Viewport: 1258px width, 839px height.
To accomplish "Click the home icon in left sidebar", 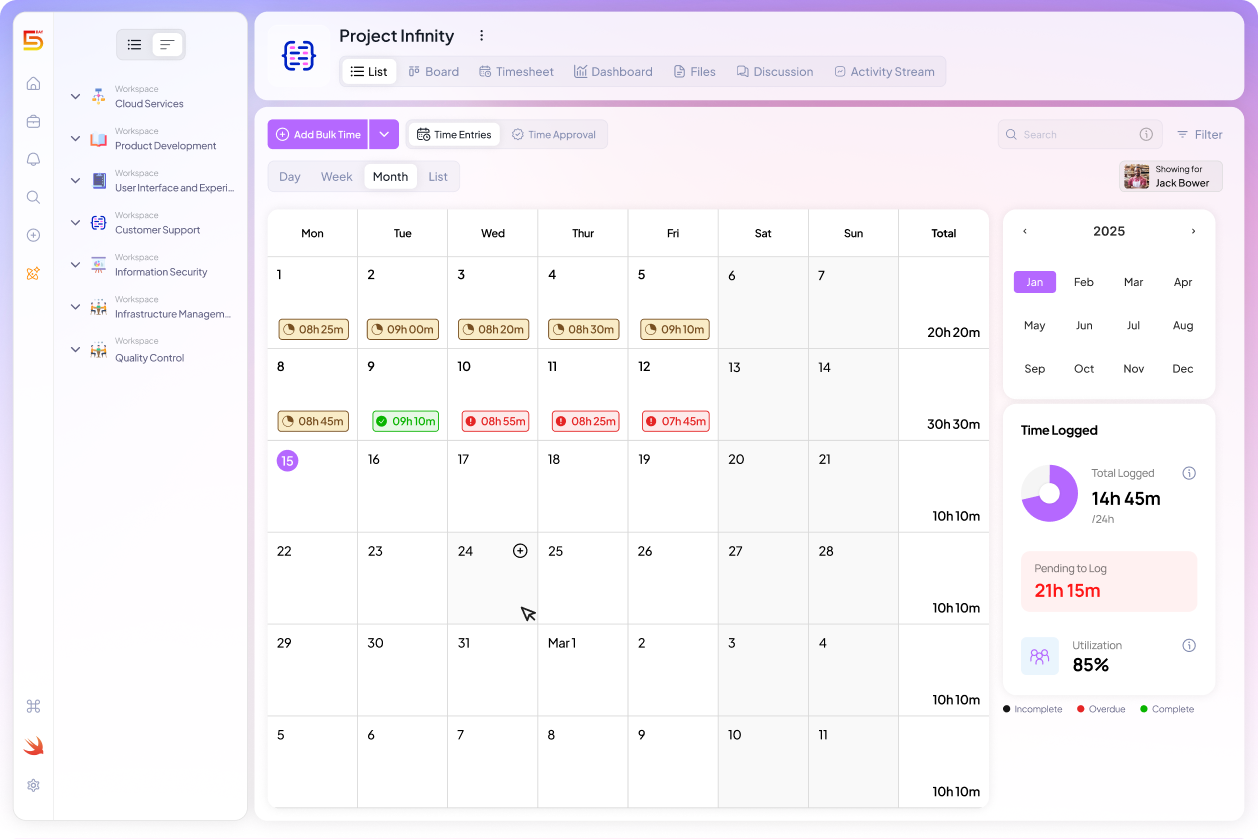I will tap(33, 84).
